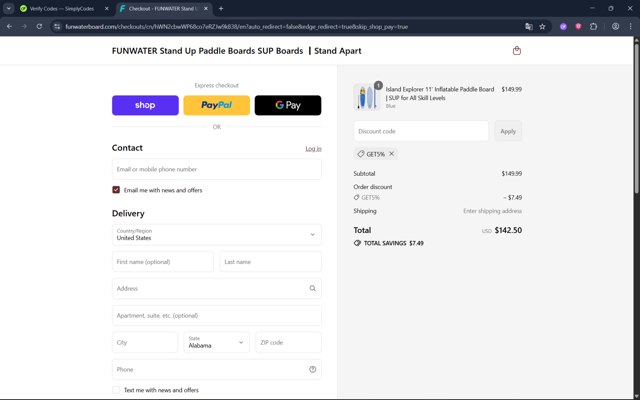The width and height of the screenshot is (640, 400).
Task: Click the address search magnifier icon
Action: pos(313,288)
